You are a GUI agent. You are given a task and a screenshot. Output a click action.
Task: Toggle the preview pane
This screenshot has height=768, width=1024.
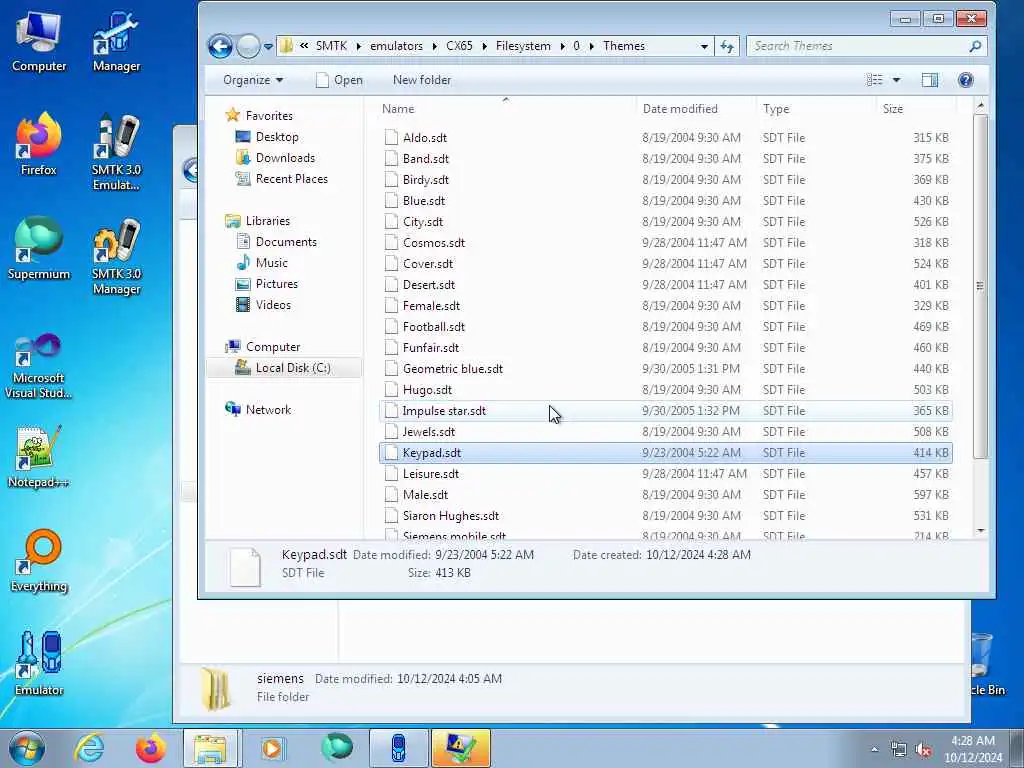click(930, 80)
